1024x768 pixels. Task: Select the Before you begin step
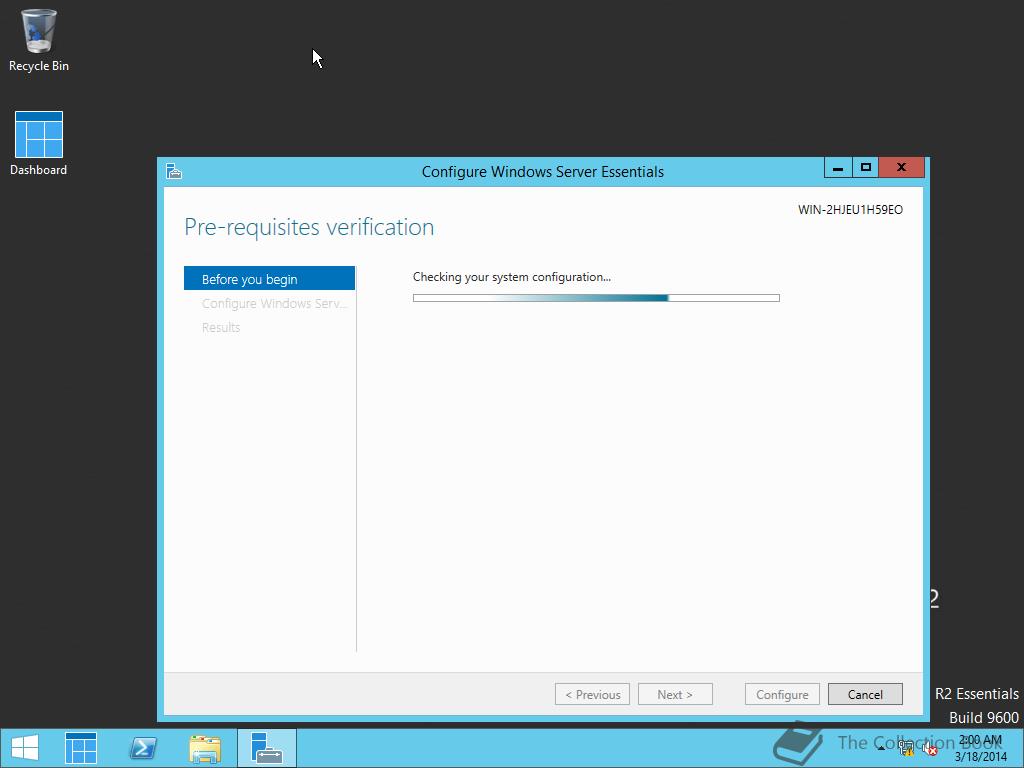[269, 278]
